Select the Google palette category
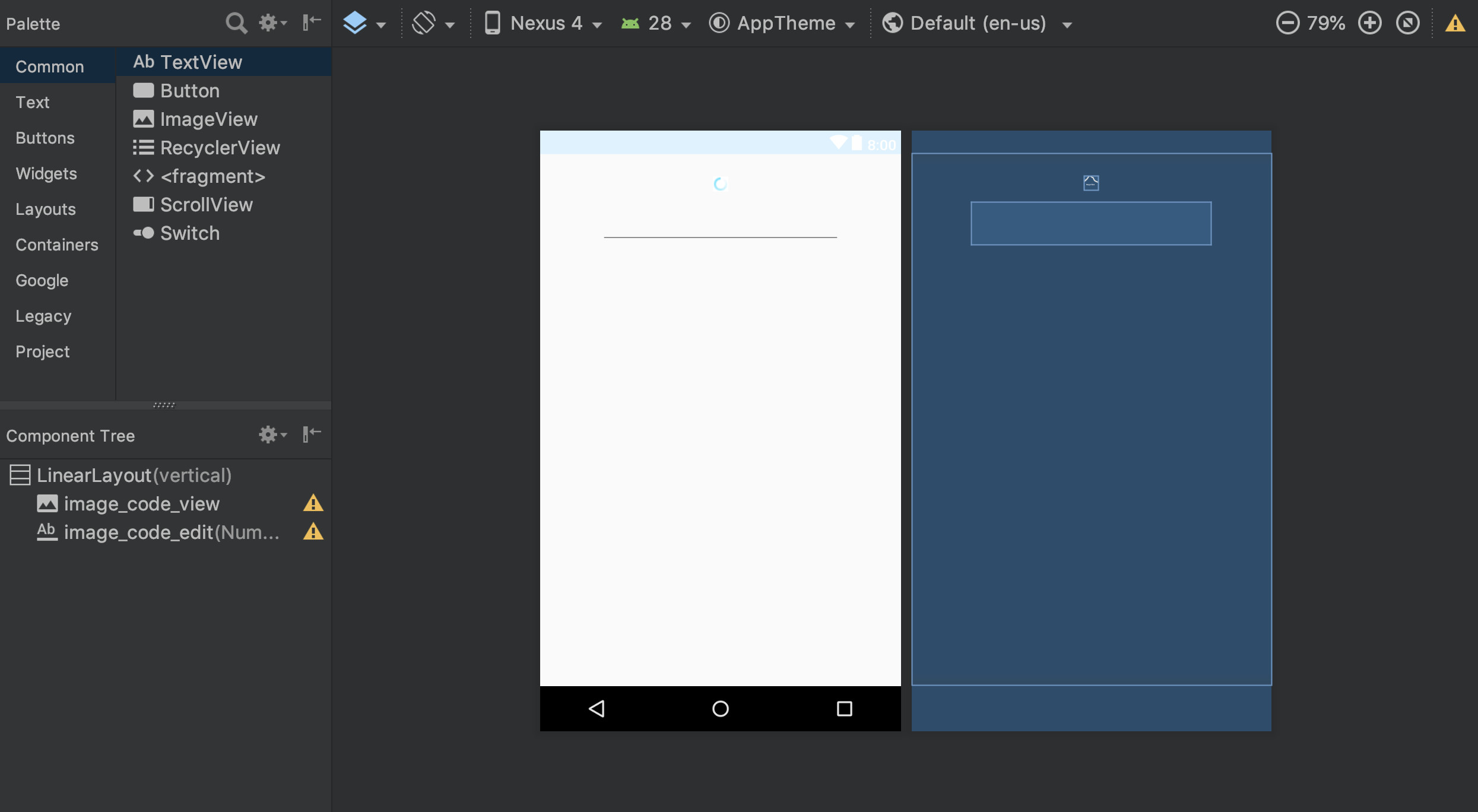 (x=58, y=280)
